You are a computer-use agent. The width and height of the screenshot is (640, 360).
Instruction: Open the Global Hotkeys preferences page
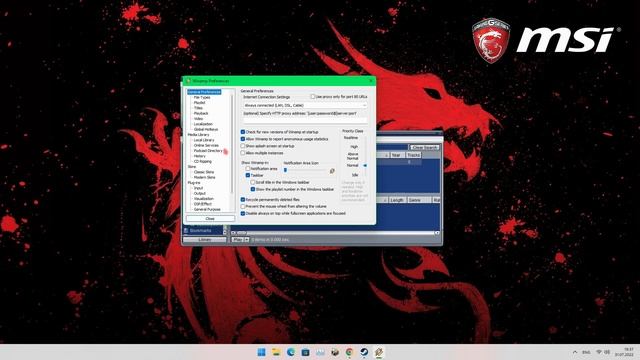[206, 129]
